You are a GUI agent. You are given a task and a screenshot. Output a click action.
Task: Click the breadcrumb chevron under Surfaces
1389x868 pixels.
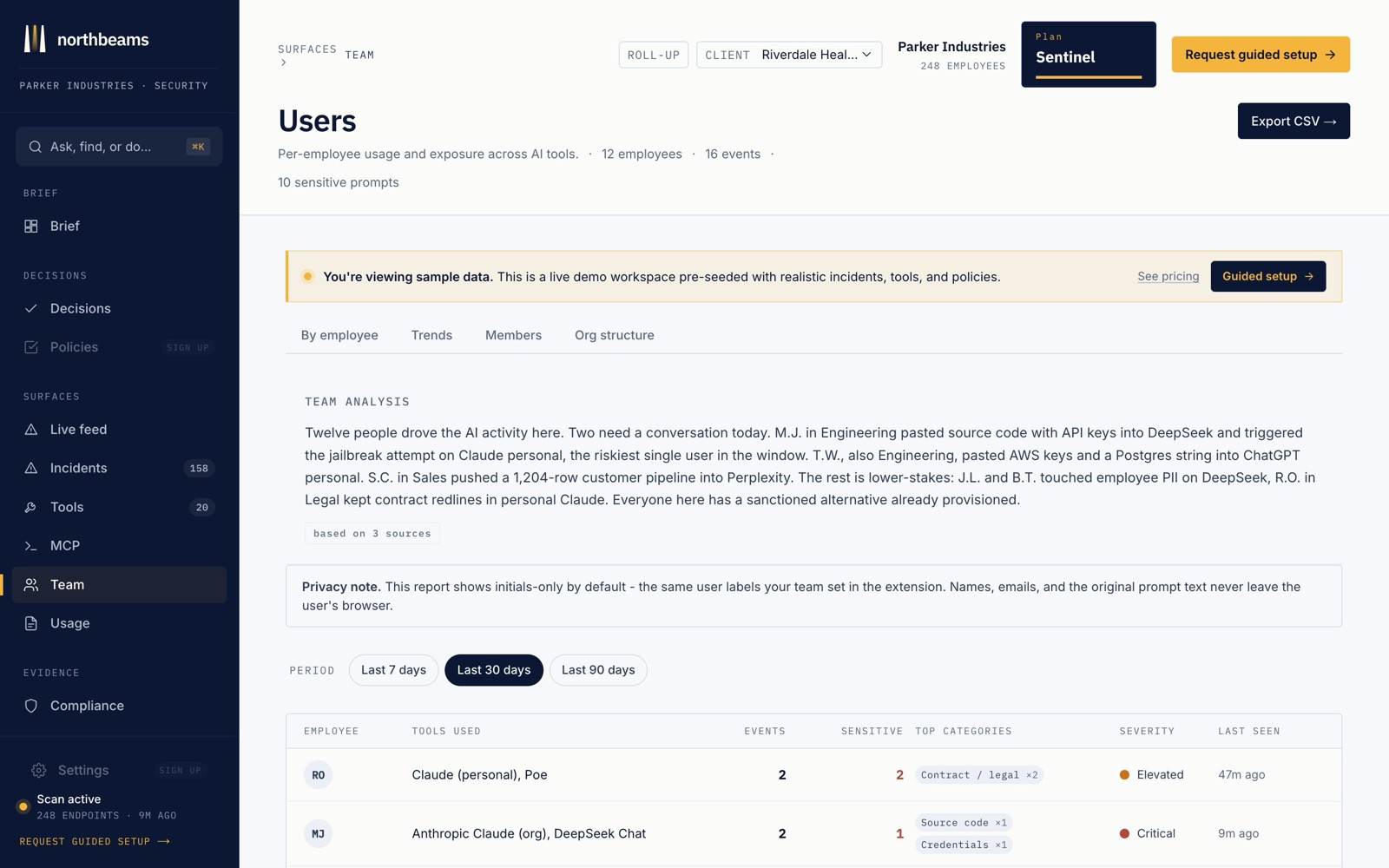(283, 62)
